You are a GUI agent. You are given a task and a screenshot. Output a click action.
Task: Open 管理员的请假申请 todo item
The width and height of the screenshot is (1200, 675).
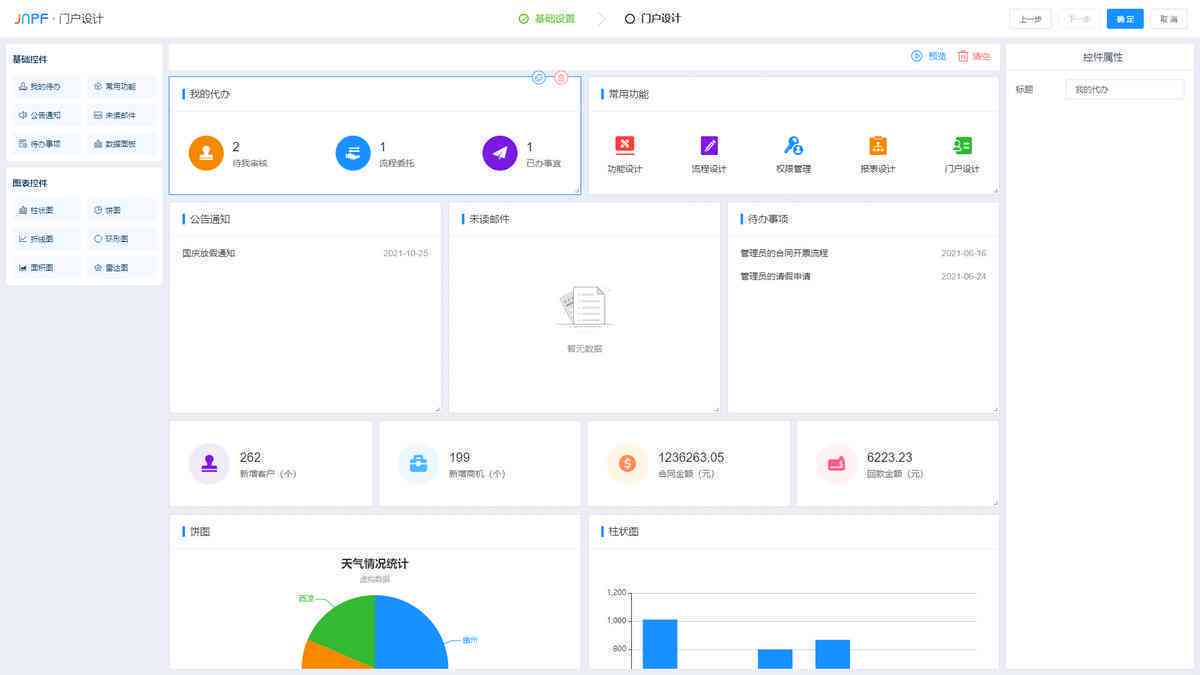(x=775, y=277)
